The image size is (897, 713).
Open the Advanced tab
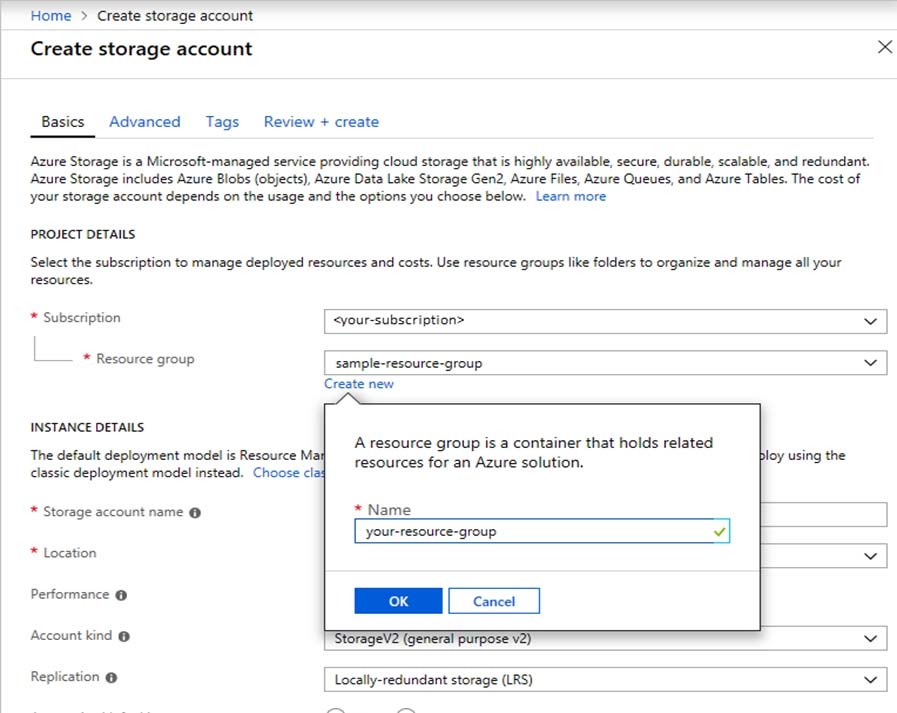145,122
